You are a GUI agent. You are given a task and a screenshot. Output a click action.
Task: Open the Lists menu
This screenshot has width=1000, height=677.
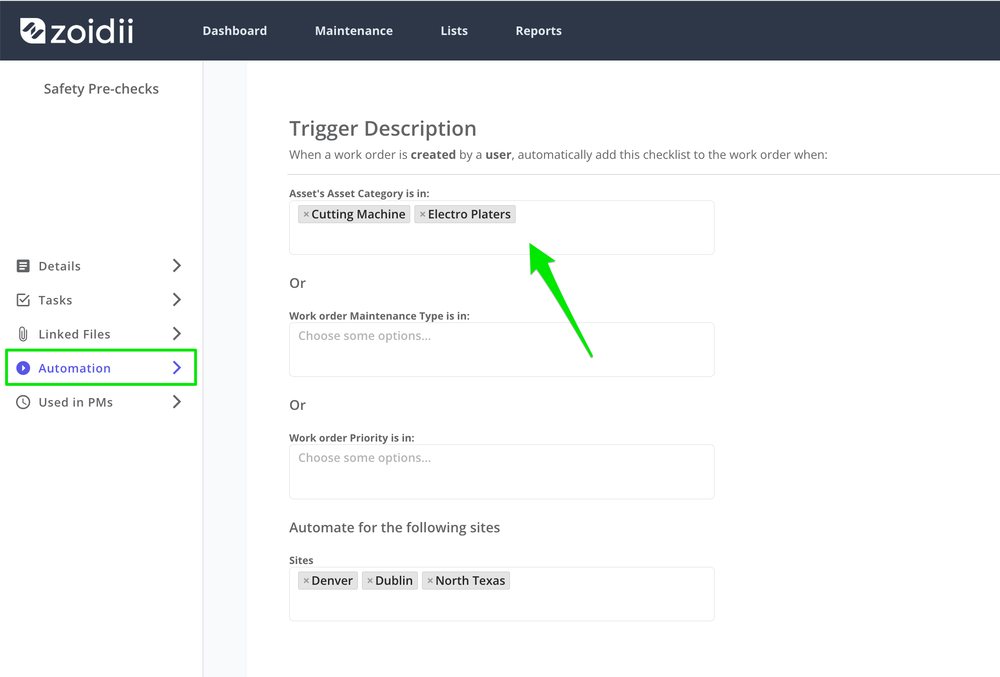click(x=454, y=31)
